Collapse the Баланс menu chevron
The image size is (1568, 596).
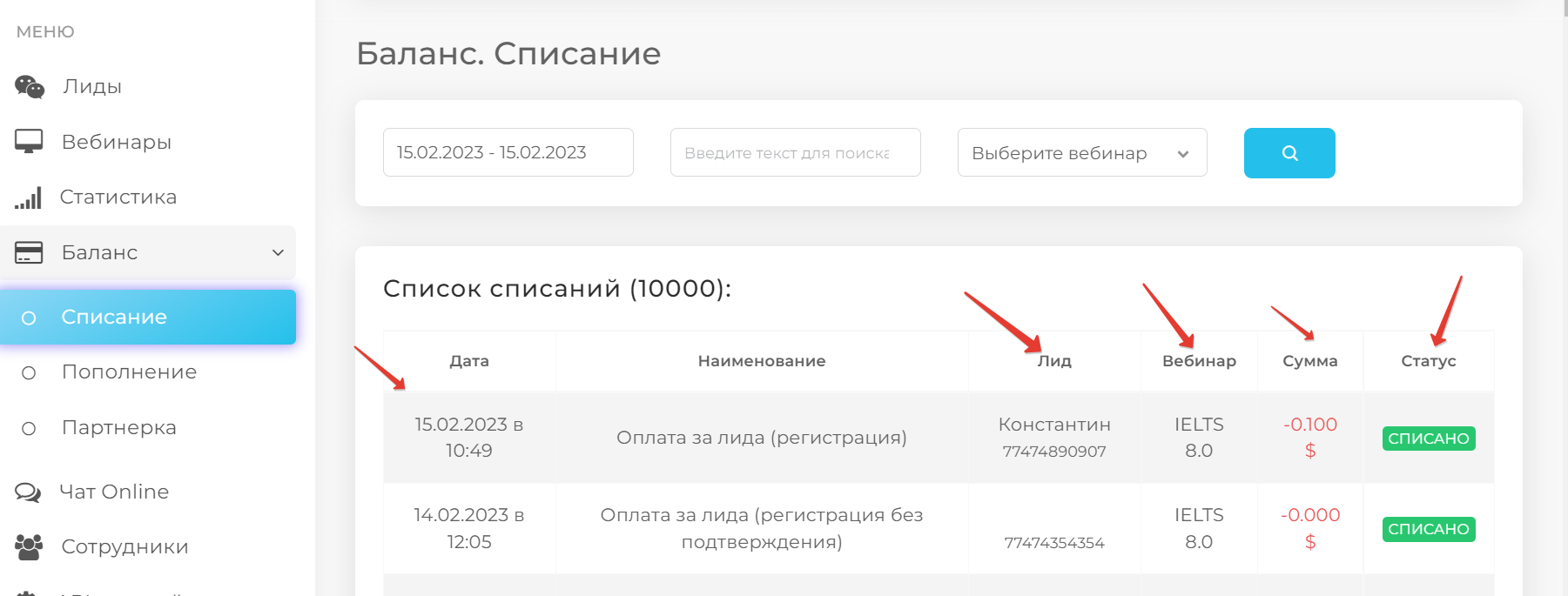(278, 252)
